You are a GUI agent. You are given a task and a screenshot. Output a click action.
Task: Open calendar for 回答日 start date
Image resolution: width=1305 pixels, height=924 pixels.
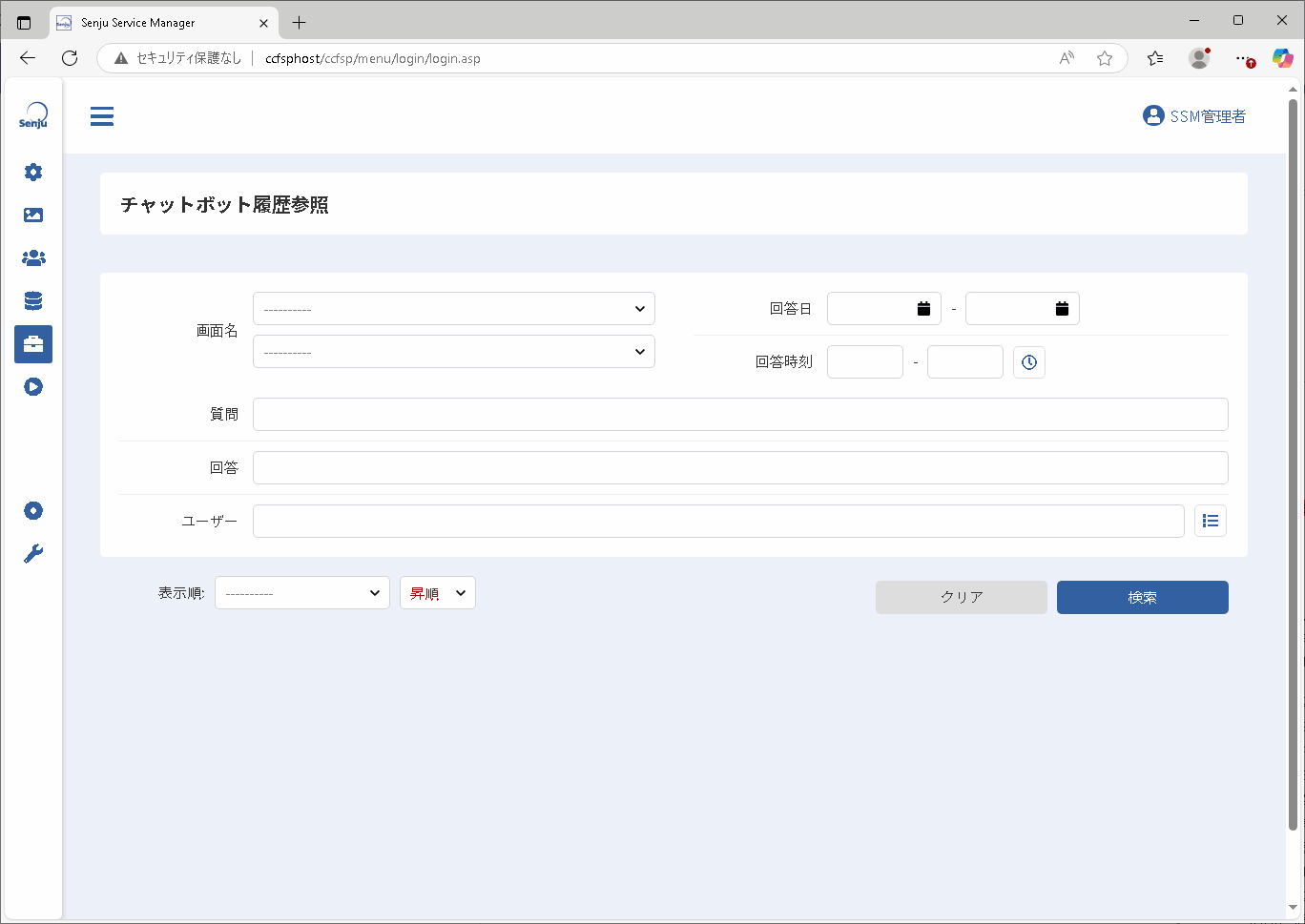923,309
